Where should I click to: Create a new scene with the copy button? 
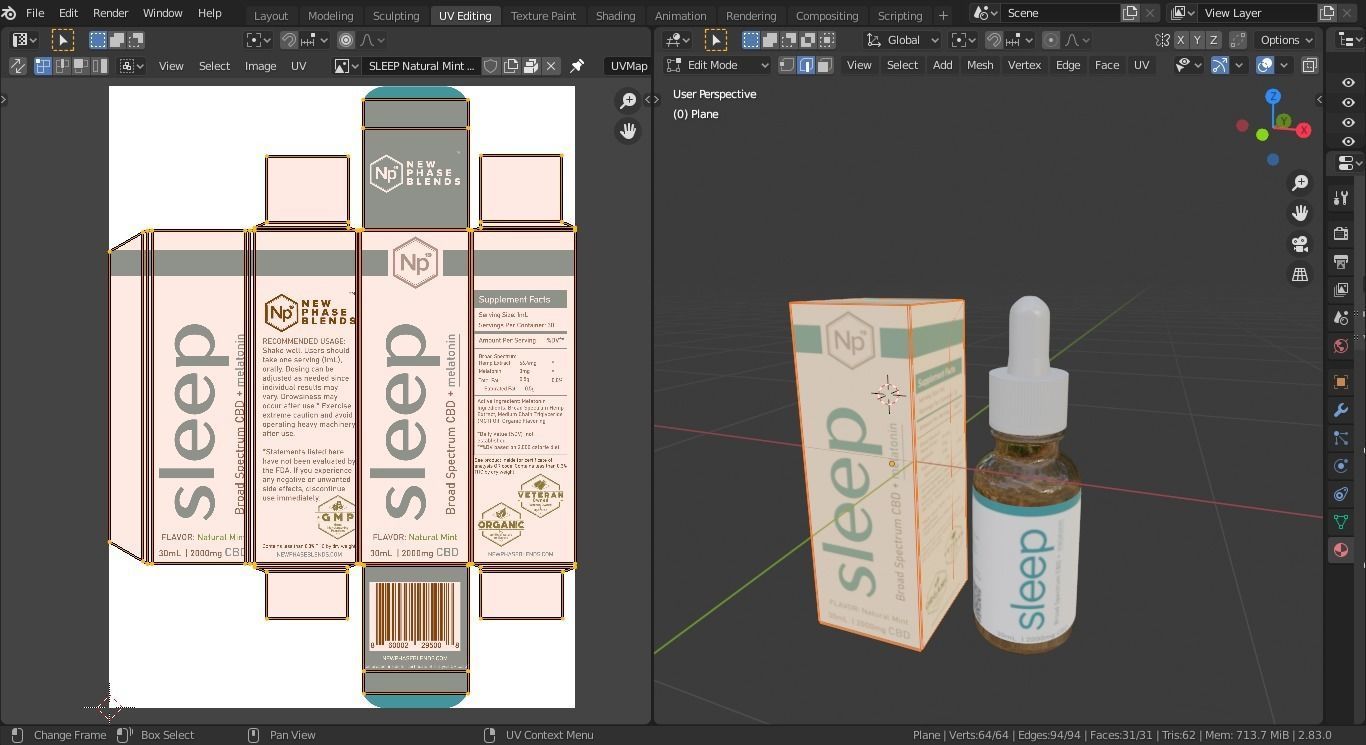[1130, 13]
